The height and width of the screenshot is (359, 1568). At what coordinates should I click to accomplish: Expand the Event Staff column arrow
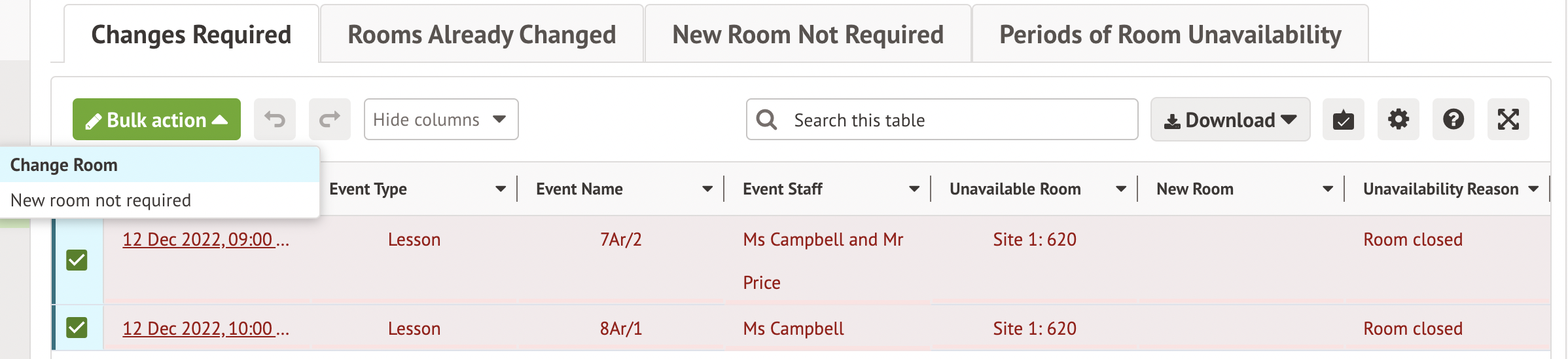coord(914,189)
